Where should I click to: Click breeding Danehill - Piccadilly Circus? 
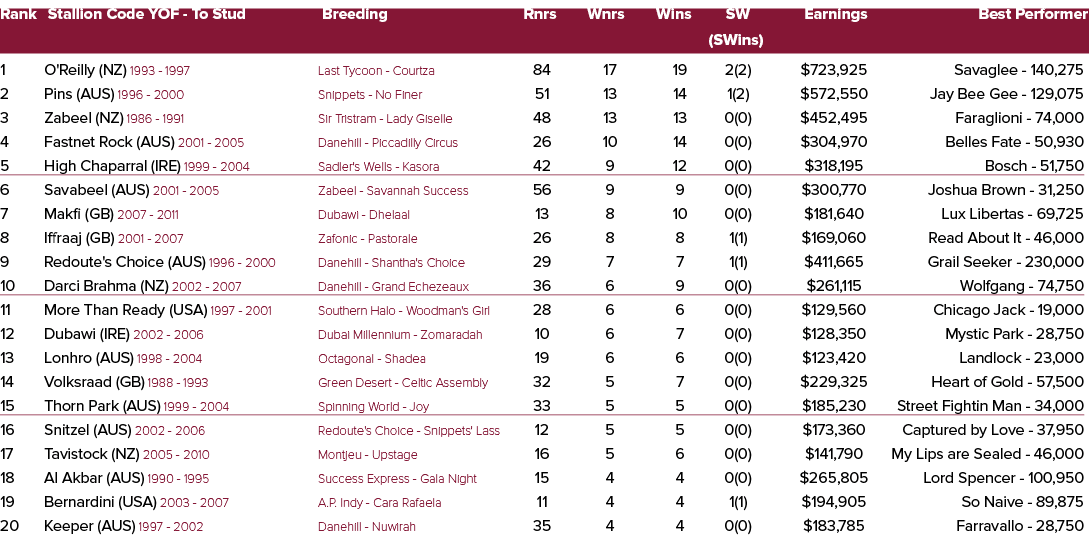[x=388, y=143]
